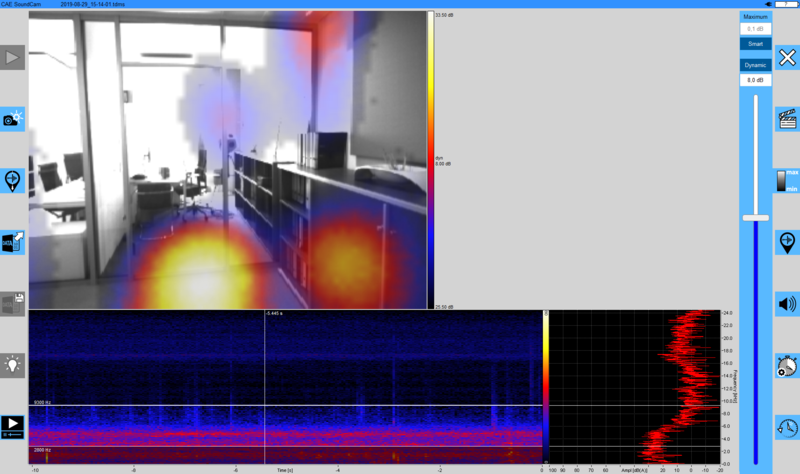Click the clock history icon
Viewport: 800px width, 474px height.
[x=787, y=427]
